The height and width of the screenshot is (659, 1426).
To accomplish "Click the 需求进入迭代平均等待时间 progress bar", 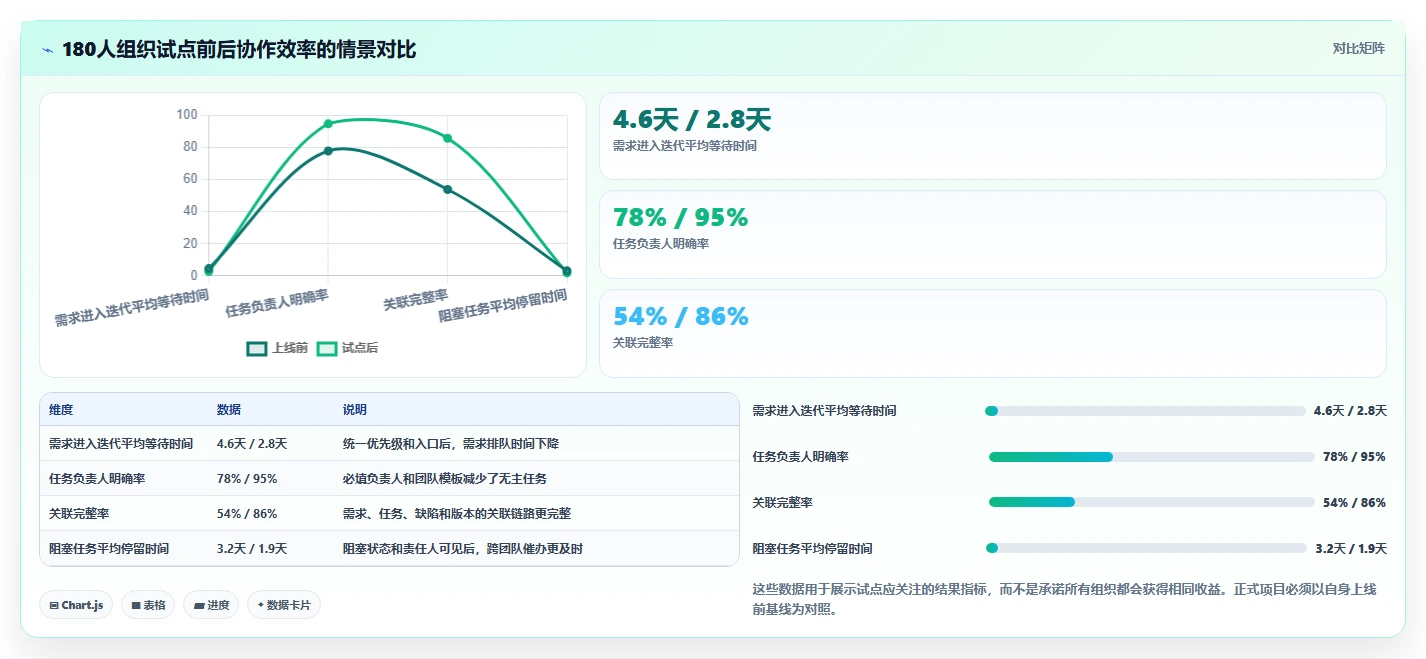I will click(x=1145, y=411).
